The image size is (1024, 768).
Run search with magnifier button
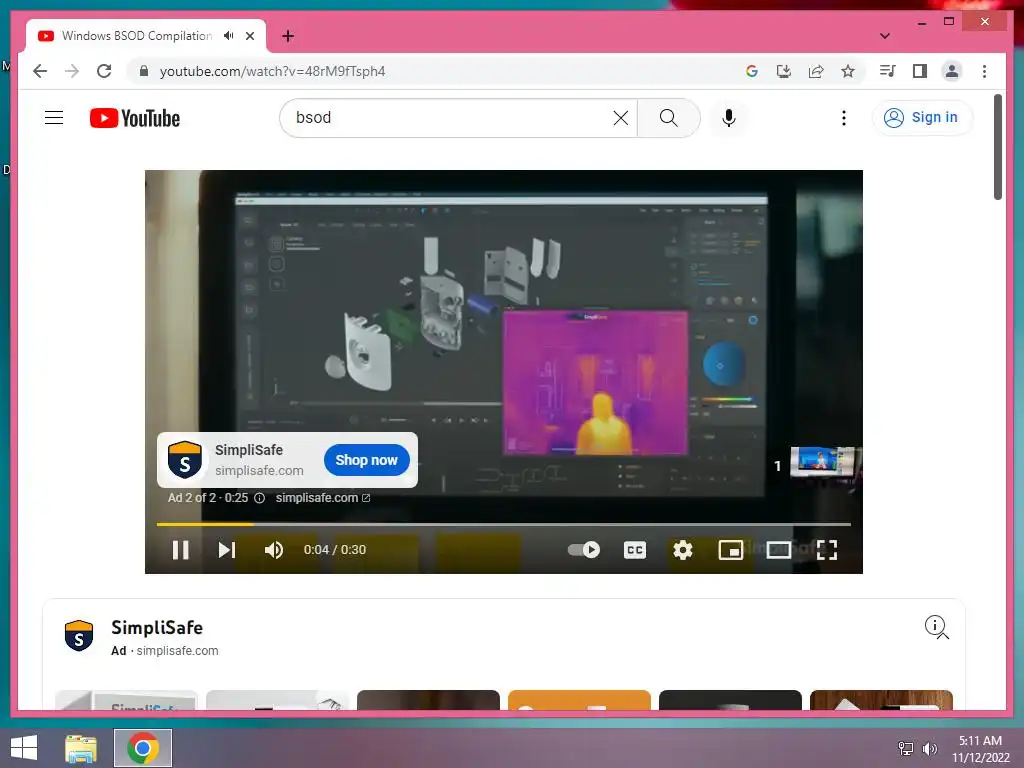point(669,118)
